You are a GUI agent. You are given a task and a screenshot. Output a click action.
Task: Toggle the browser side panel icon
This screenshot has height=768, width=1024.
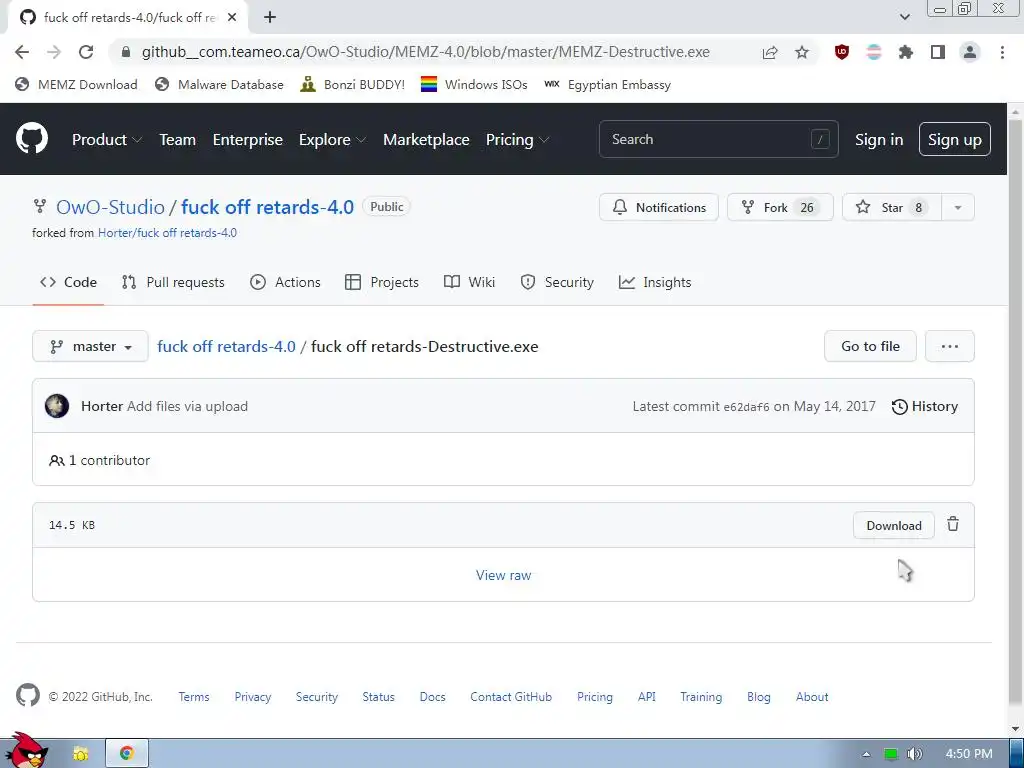(x=938, y=52)
